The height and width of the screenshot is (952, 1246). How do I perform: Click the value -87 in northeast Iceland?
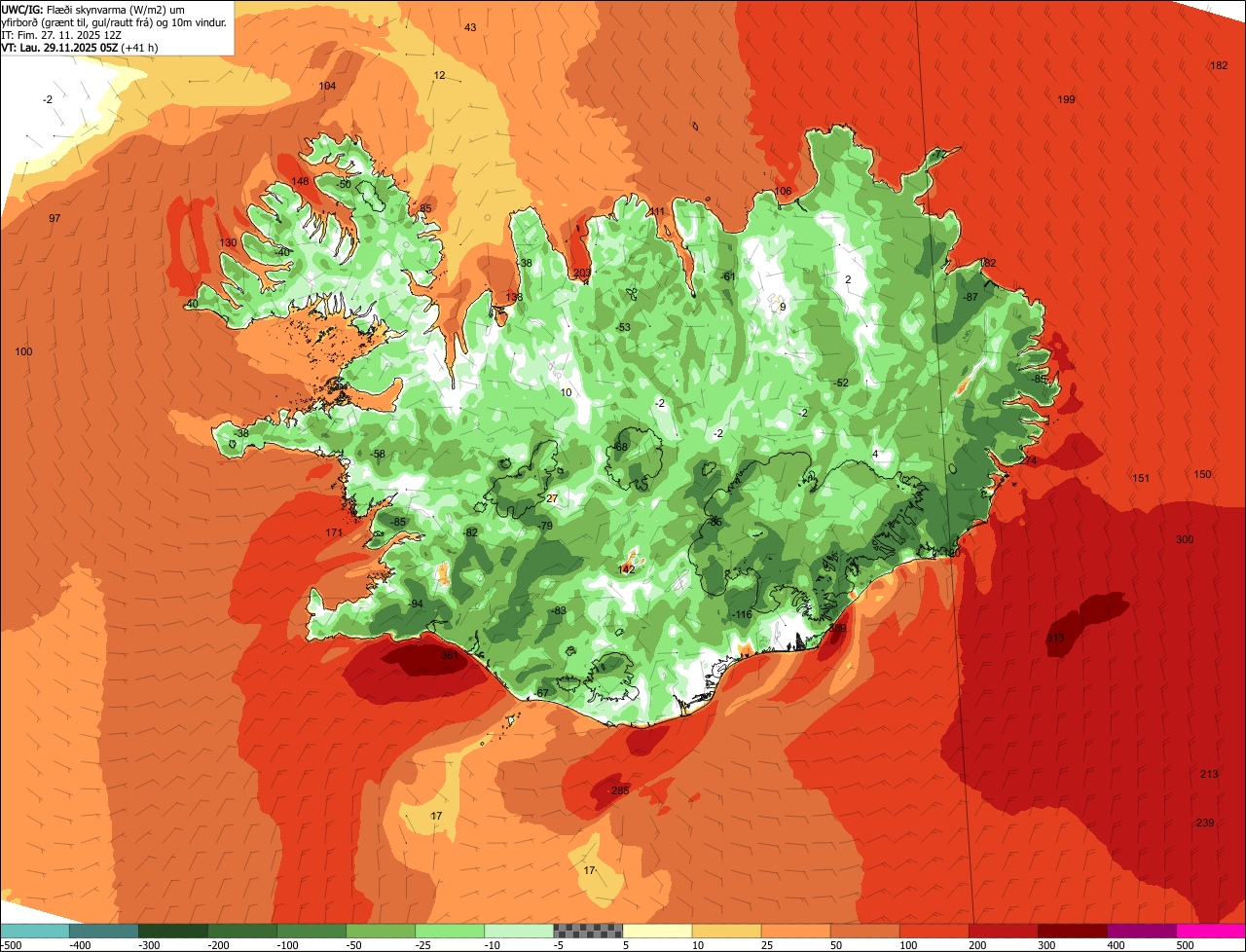click(x=970, y=297)
